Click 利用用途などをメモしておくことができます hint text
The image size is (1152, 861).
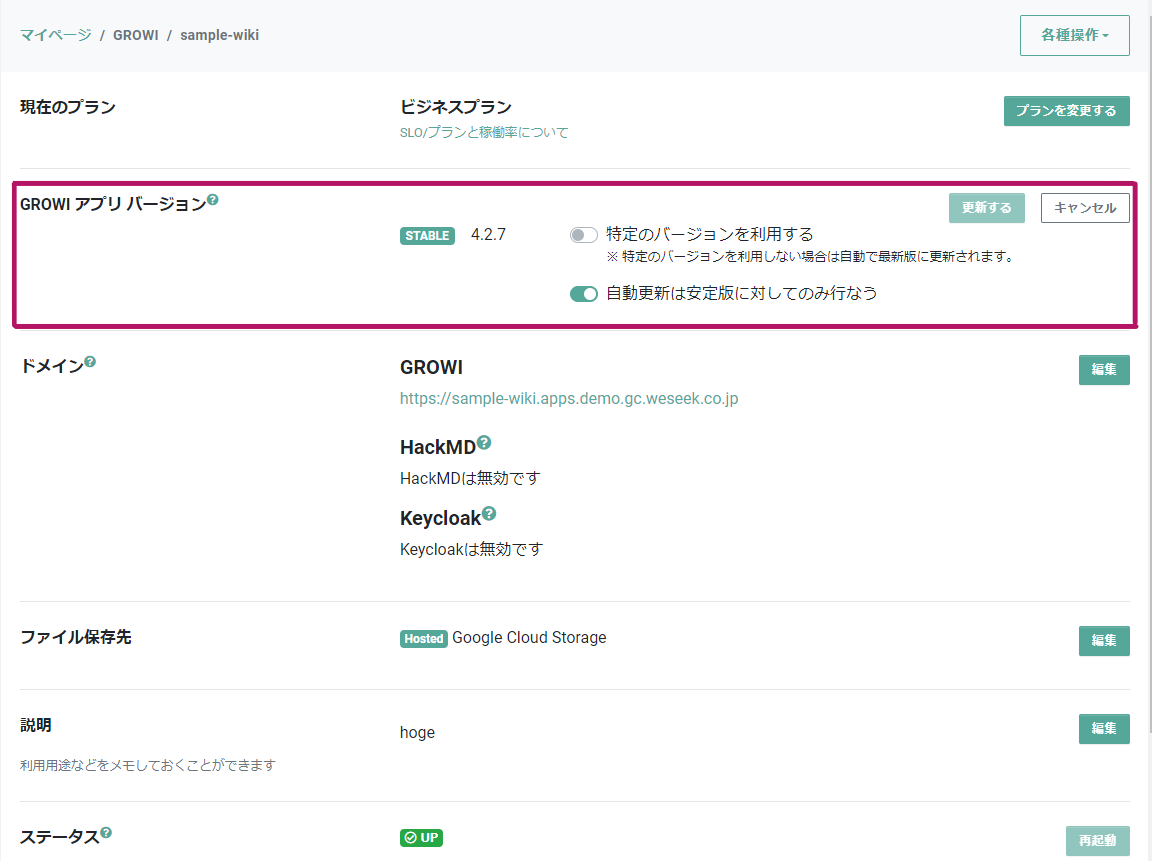148,765
